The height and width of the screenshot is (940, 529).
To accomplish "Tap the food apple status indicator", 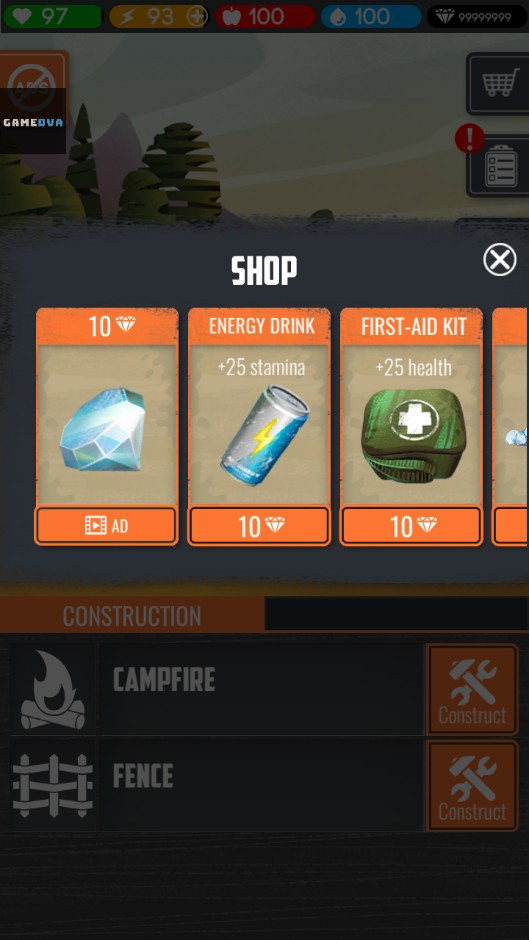I will point(265,17).
